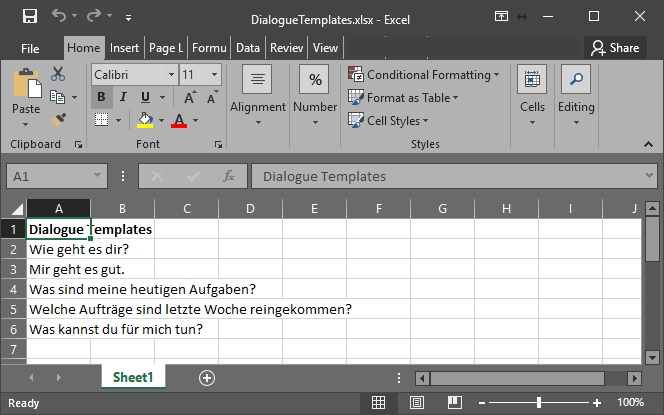The image size is (664, 415).
Task: Click the Share button
Action: coord(615,47)
